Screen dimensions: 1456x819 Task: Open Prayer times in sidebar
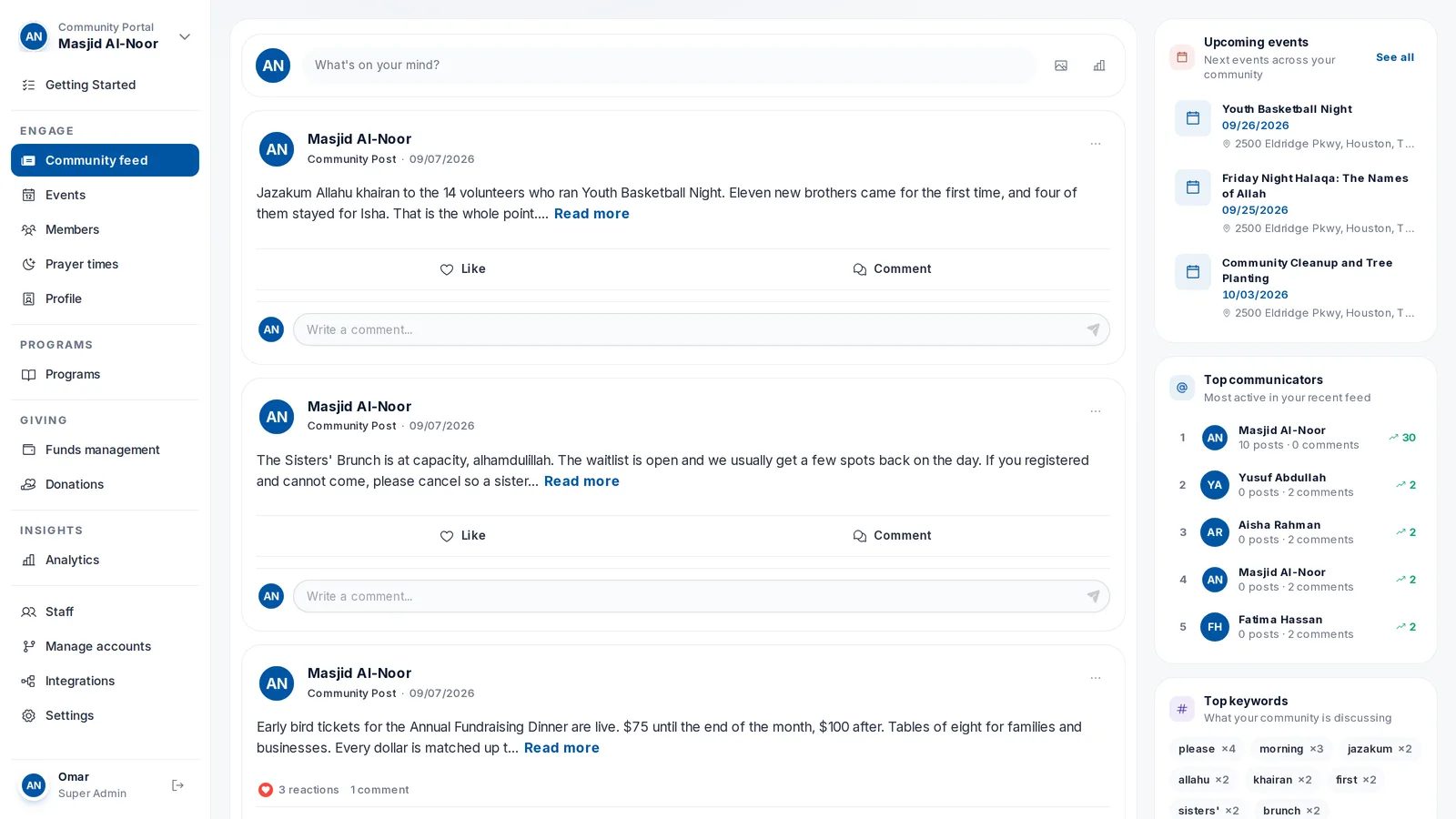tap(105, 264)
